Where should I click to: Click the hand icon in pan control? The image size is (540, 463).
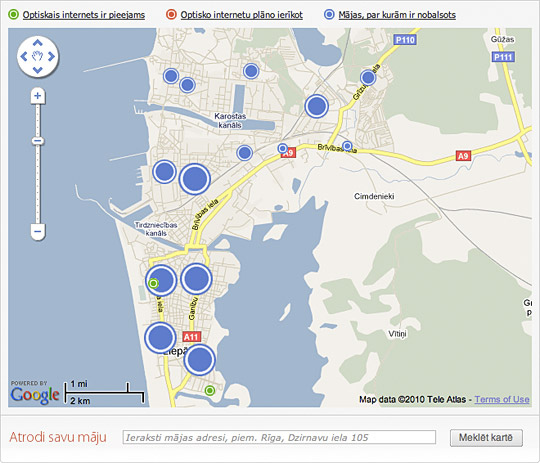pyautogui.click(x=38, y=56)
